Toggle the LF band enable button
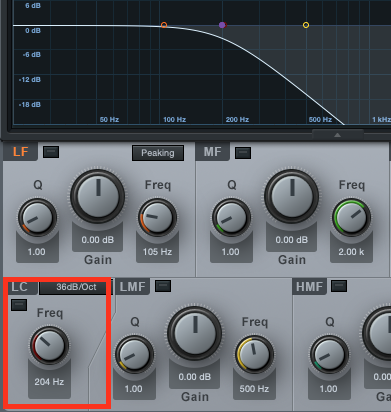This screenshot has width=391, height=412. tap(51, 152)
